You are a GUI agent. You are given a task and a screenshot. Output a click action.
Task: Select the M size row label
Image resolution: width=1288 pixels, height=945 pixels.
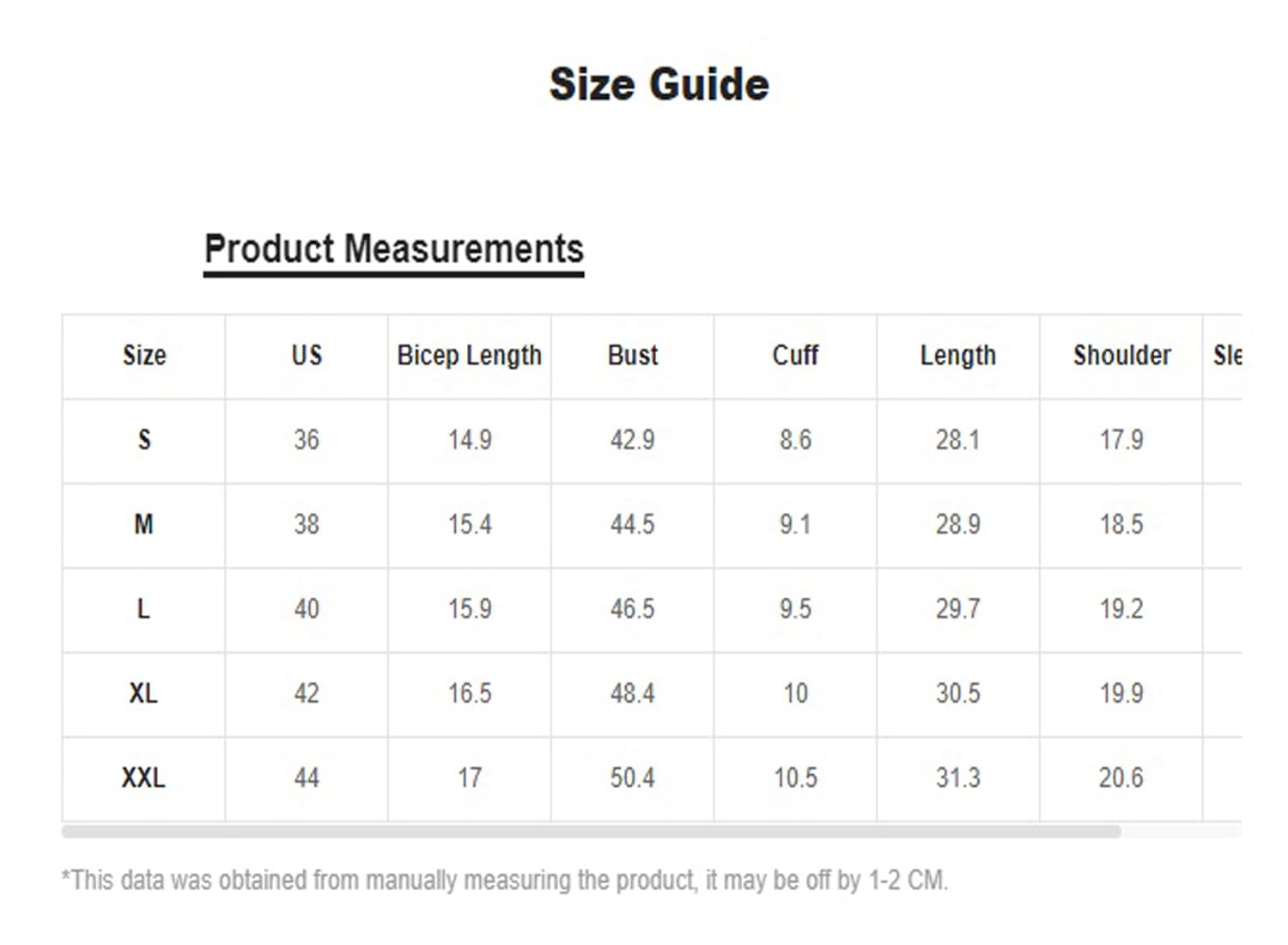click(143, 524)
